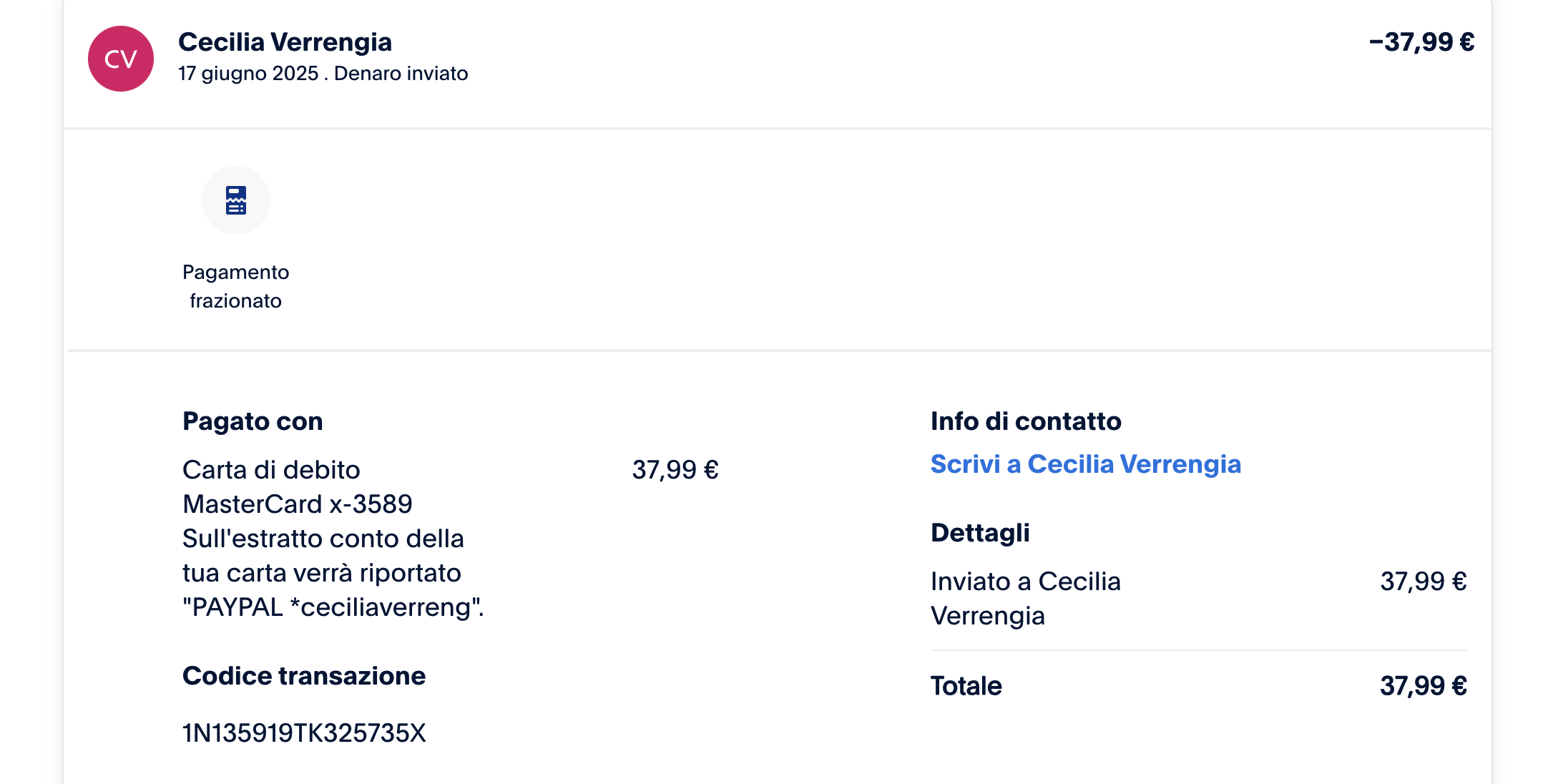This screenshot has width=1568, height=784.
Task: Open the Pagamento frazionato label
Action: point(236,286)
